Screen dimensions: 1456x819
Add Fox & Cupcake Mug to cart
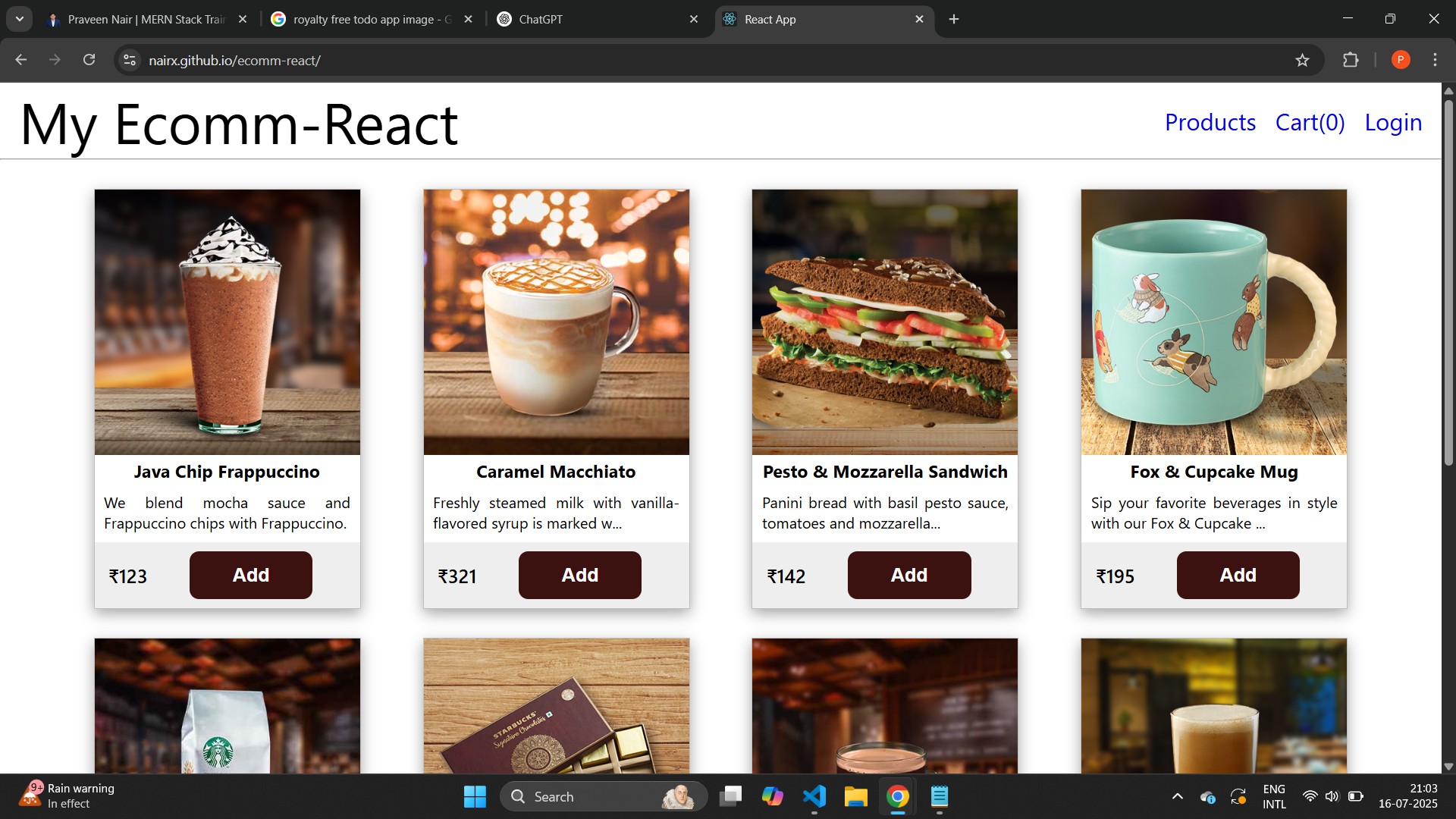click(x=1238, y=575)
